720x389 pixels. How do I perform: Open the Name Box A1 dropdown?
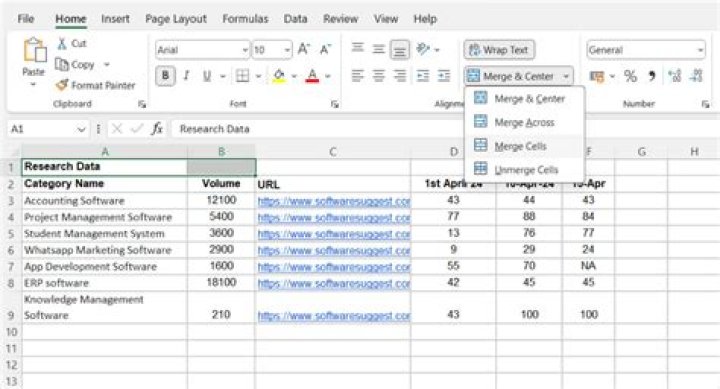[x=81, y=130]
